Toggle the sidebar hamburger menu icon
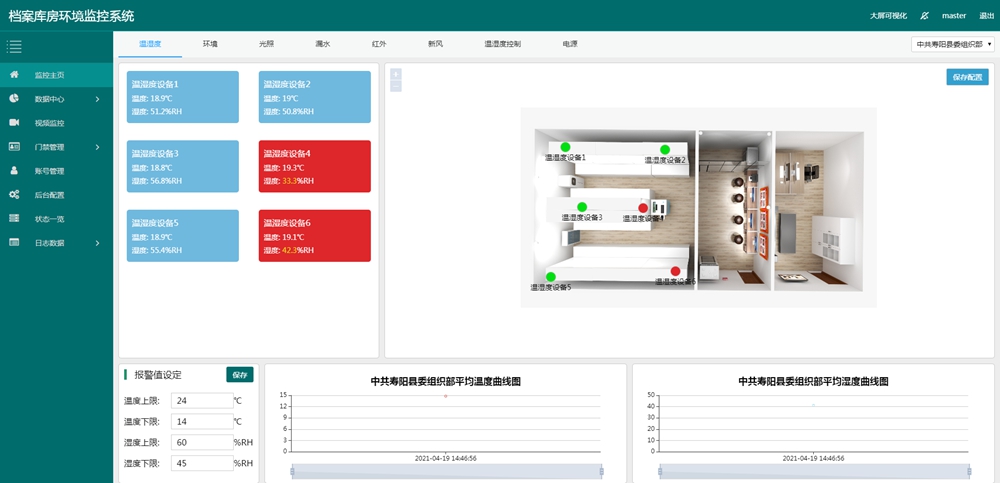 [x=15, y=46]
